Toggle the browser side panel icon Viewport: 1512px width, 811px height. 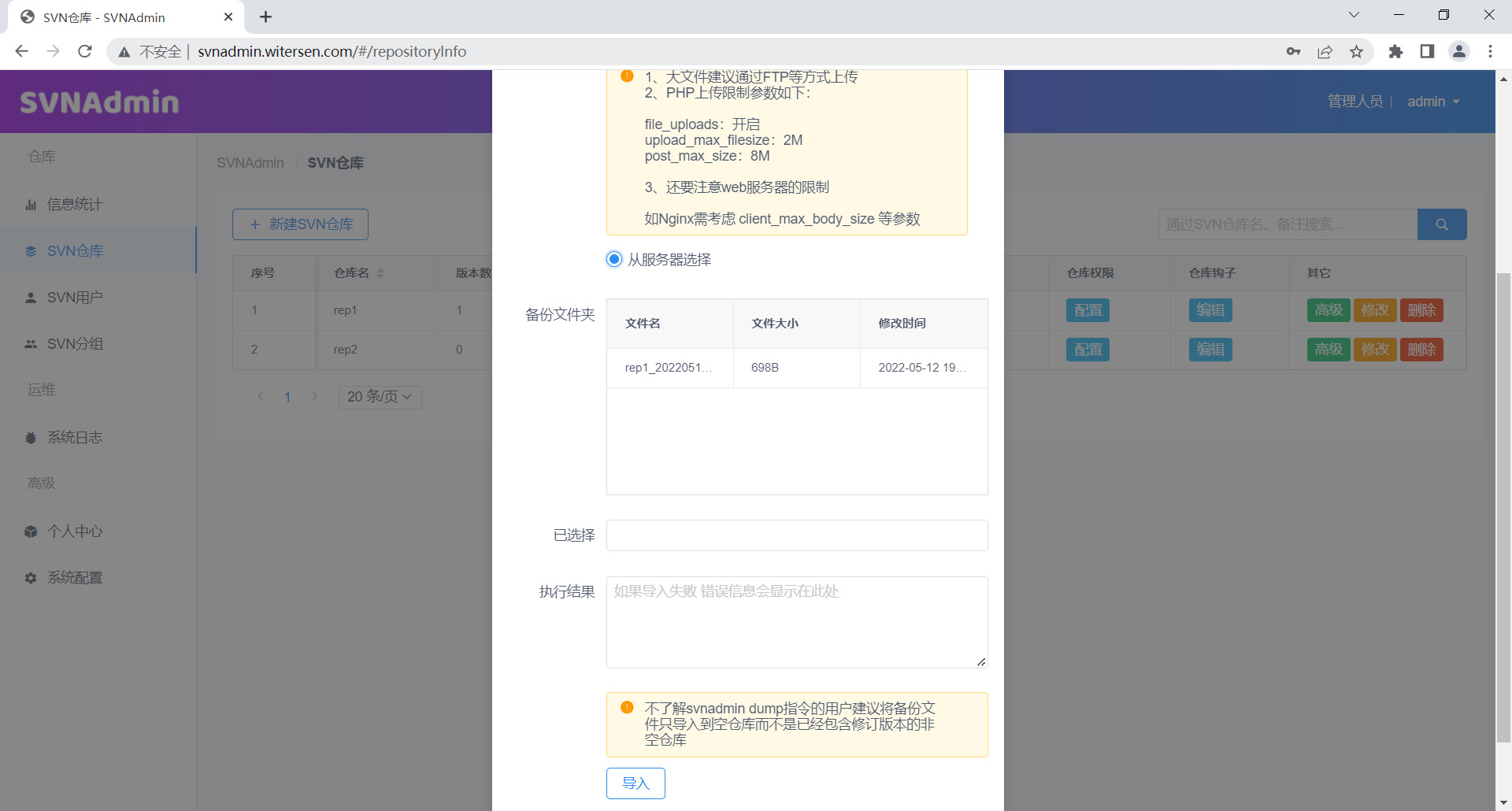click(x=1427, y=51)
